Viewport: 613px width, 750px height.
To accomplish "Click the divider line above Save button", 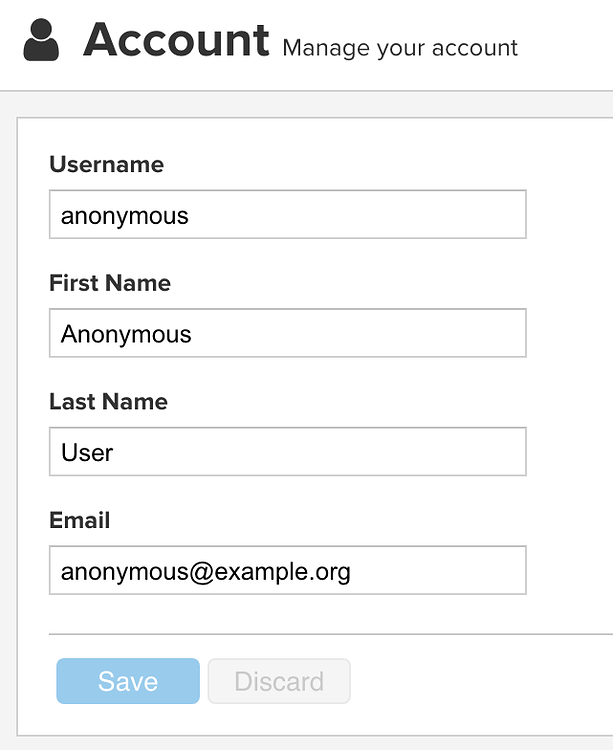I will pyautogui.click(x=331, y=634).
